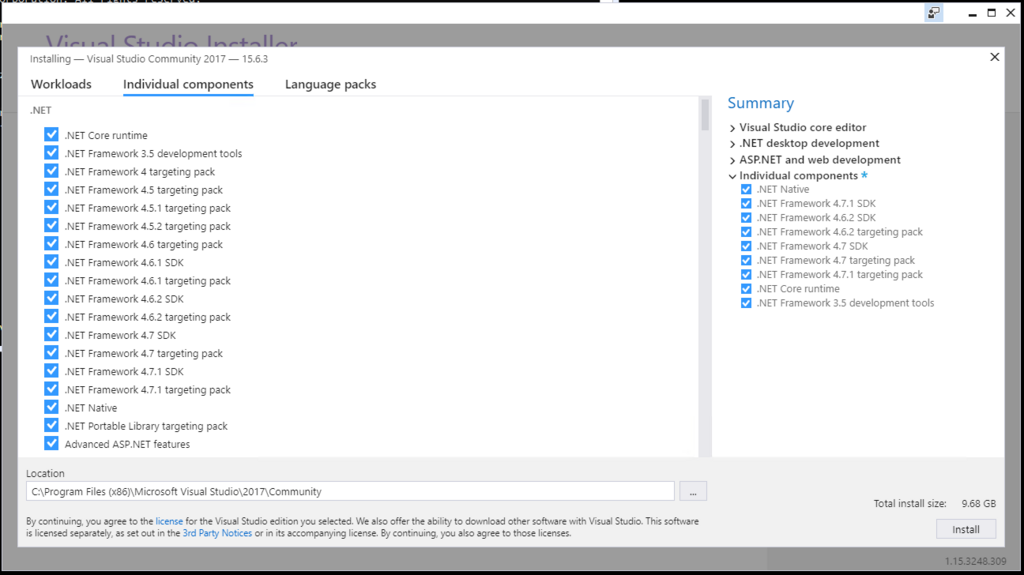Click the Summary heading text

click(761, 103)
